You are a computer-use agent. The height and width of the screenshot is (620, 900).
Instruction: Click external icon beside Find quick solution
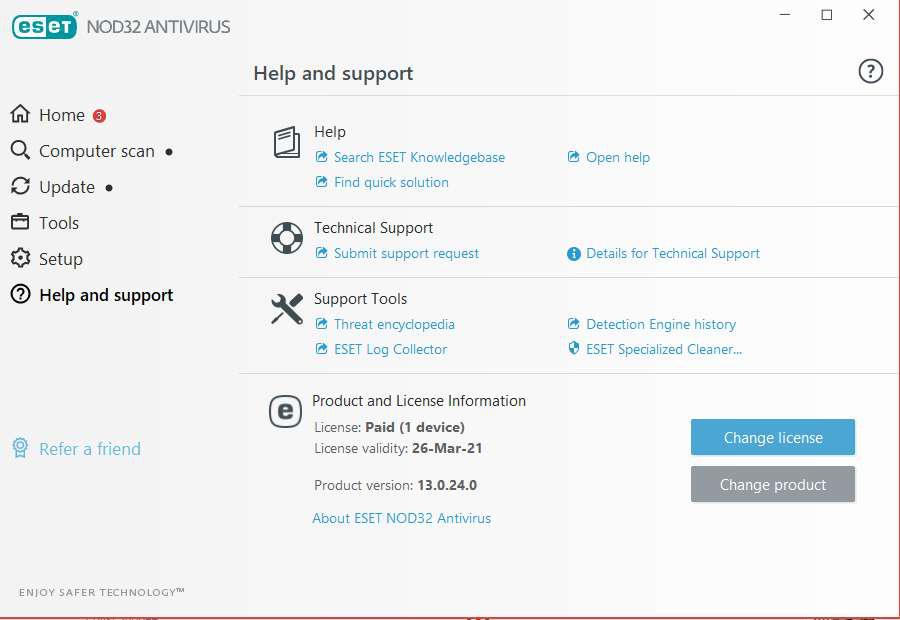click(x=321, y=182)
